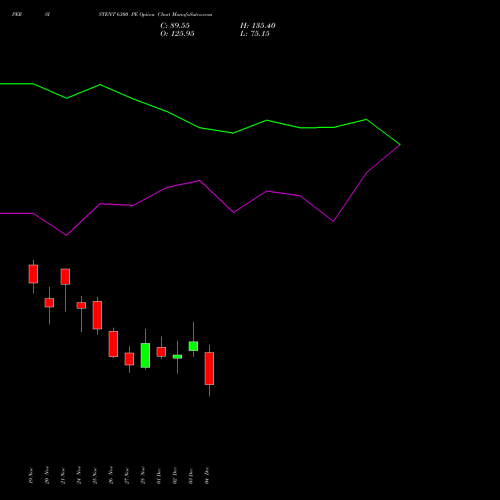Click the red candlestick for 25 Nov

[x=97, y=315]
